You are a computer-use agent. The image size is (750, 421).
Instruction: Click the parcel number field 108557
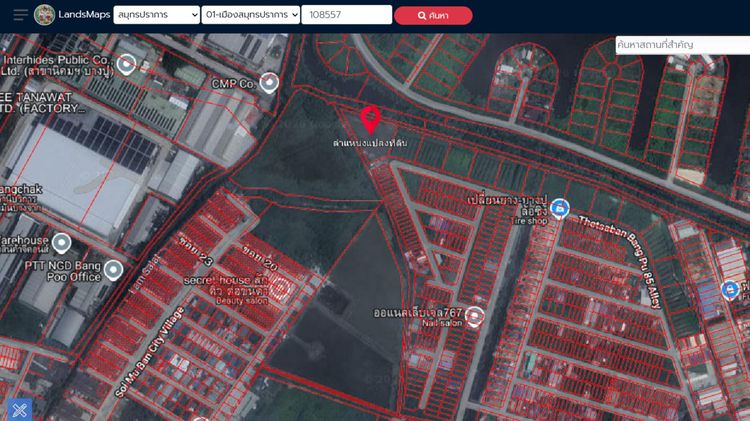pos(346,15)
